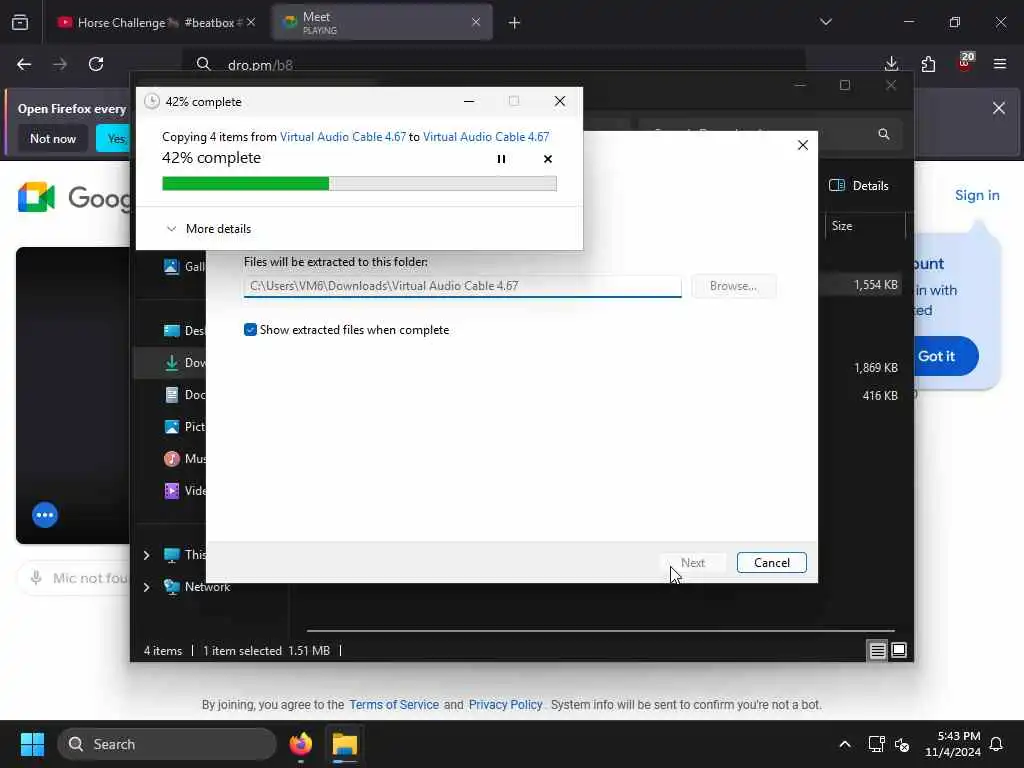The image size is (1024, 768).
Task: Go back in Firefox
Action: pyautogui.click(x=24, y=64)
